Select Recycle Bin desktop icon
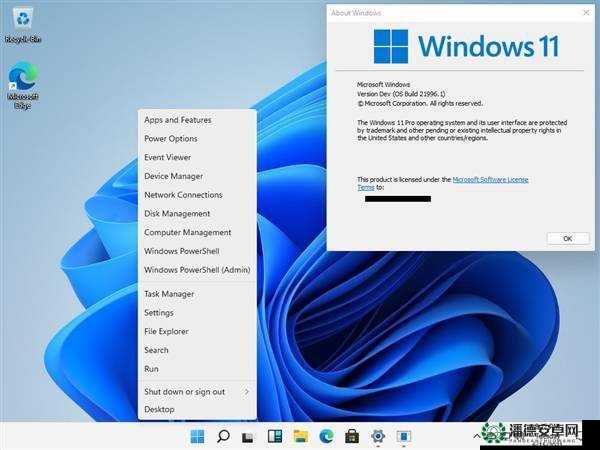 [23, 24]
